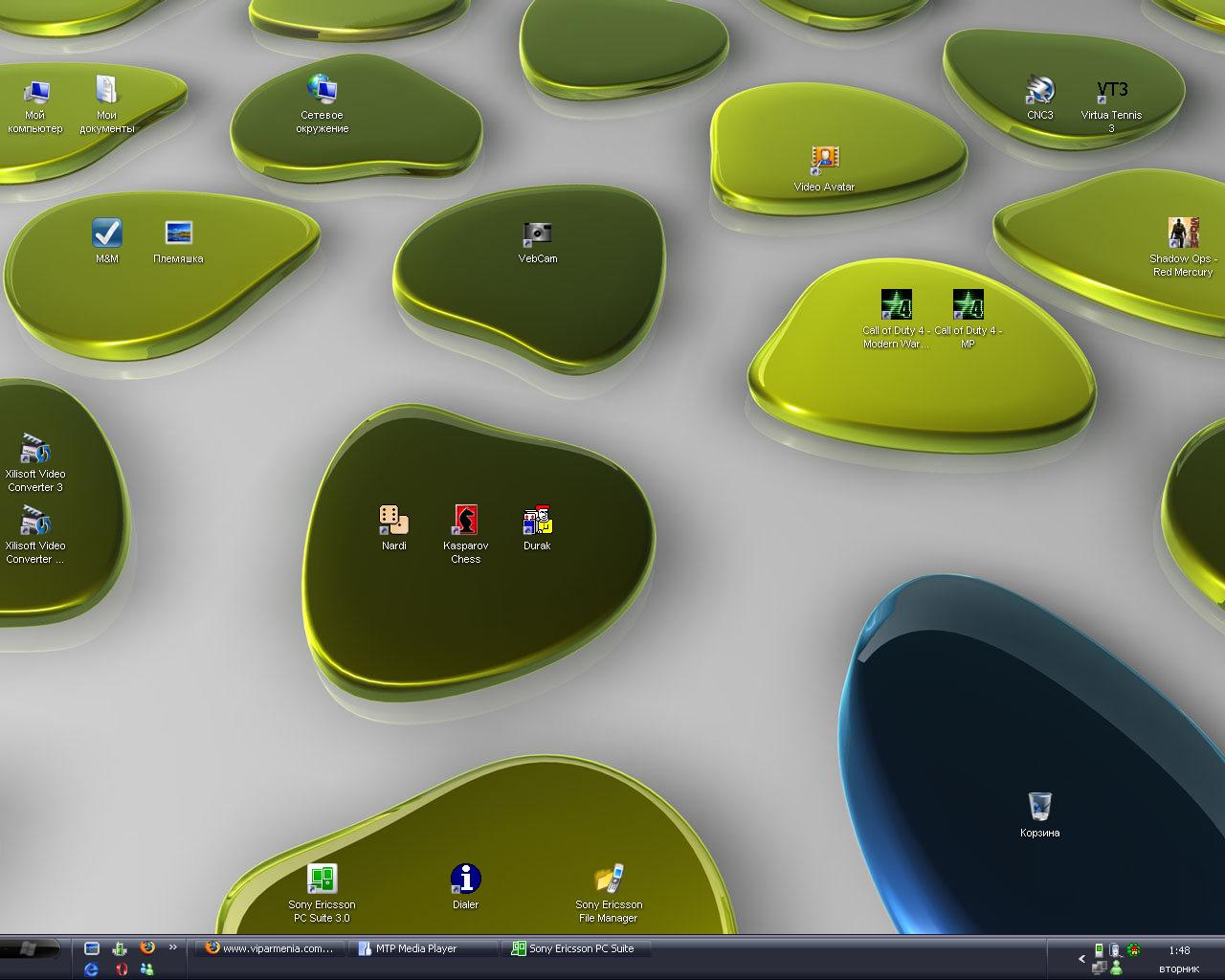Viewport: 1225px width, 980px height.
Task: Select the Sony Ericsson File Manager icon
Action: (609, 880)
